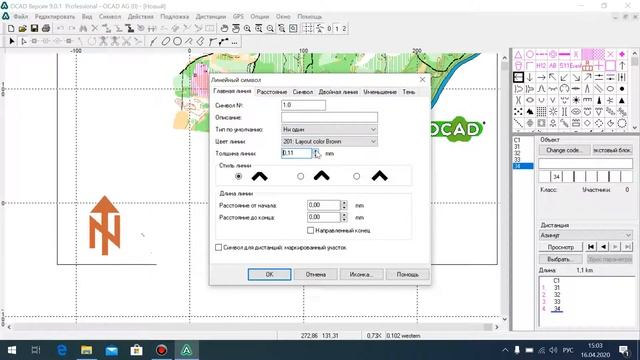Open the Азимут course dropdown
This screenshot has width=640, height=360.
pyautogui.click(x=585, y=236)
